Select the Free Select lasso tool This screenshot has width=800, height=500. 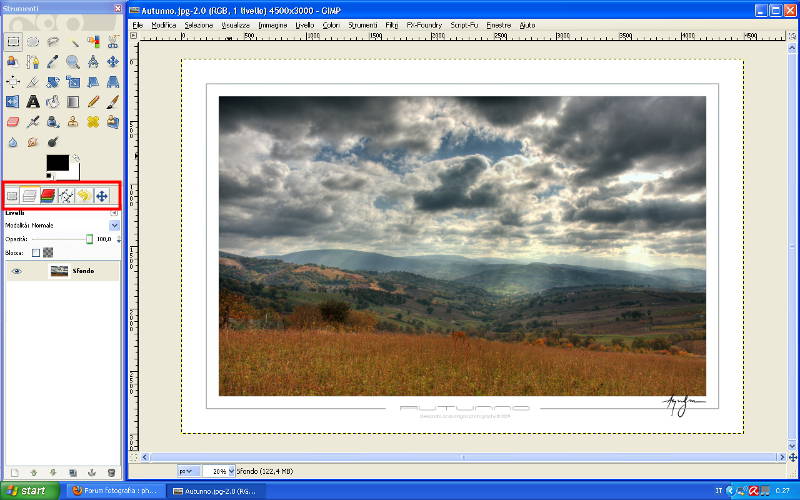[53, 42]
